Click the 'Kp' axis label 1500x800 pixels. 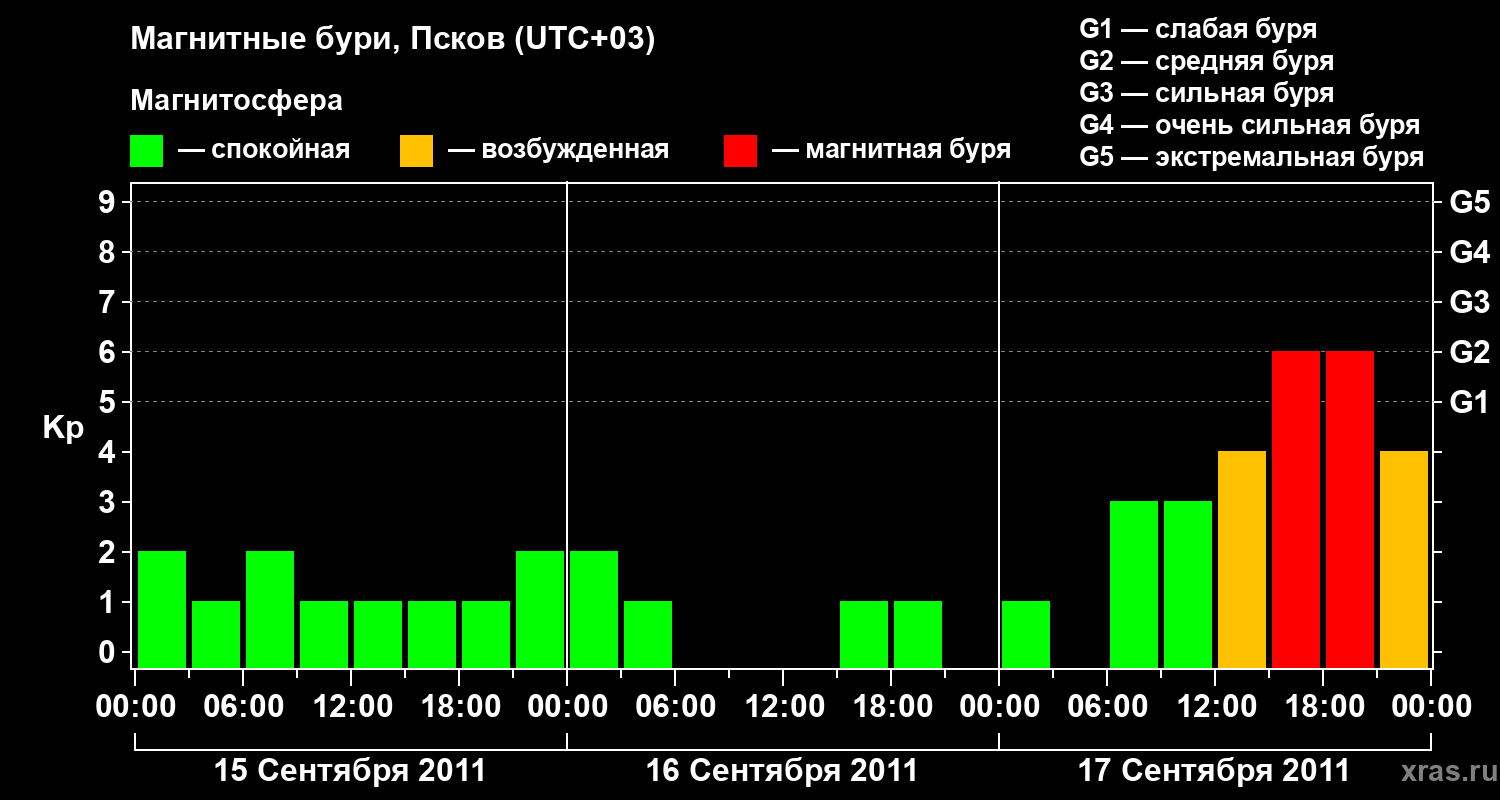click(63, 429)
